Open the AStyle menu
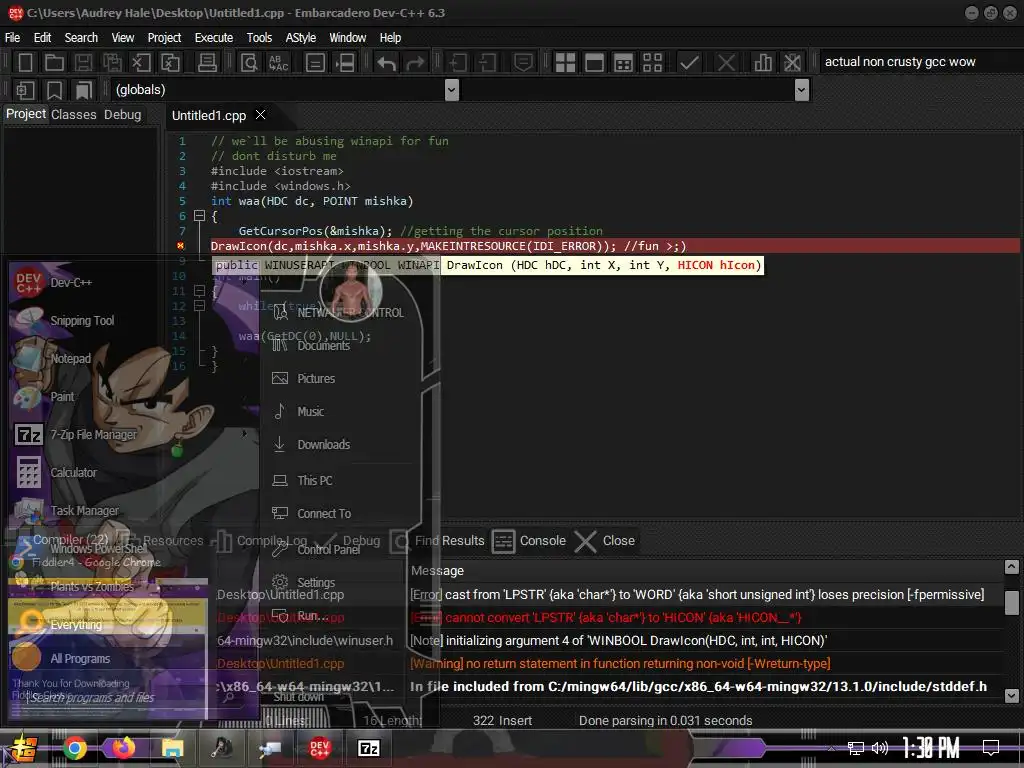 (300, 38)
